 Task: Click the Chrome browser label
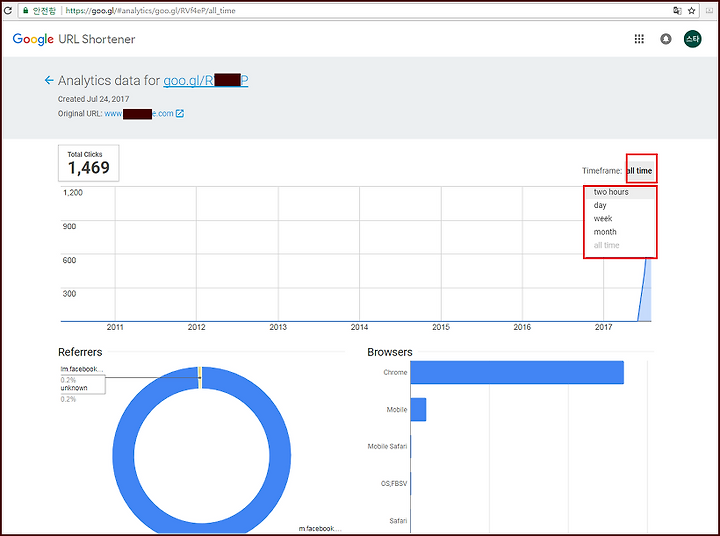click(x=395, y=372)
